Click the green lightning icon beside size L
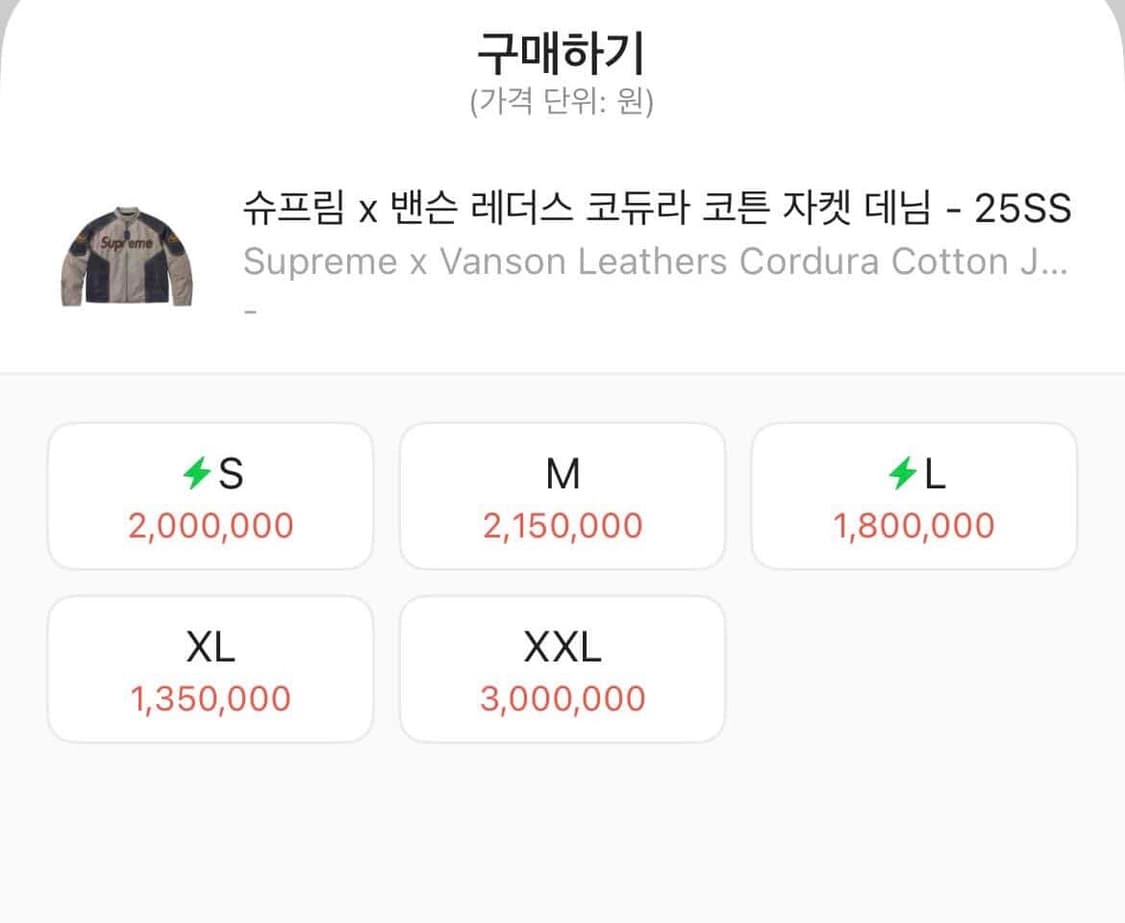The image size is (1125, 923). pyautogui.click(x=901, y=474)
